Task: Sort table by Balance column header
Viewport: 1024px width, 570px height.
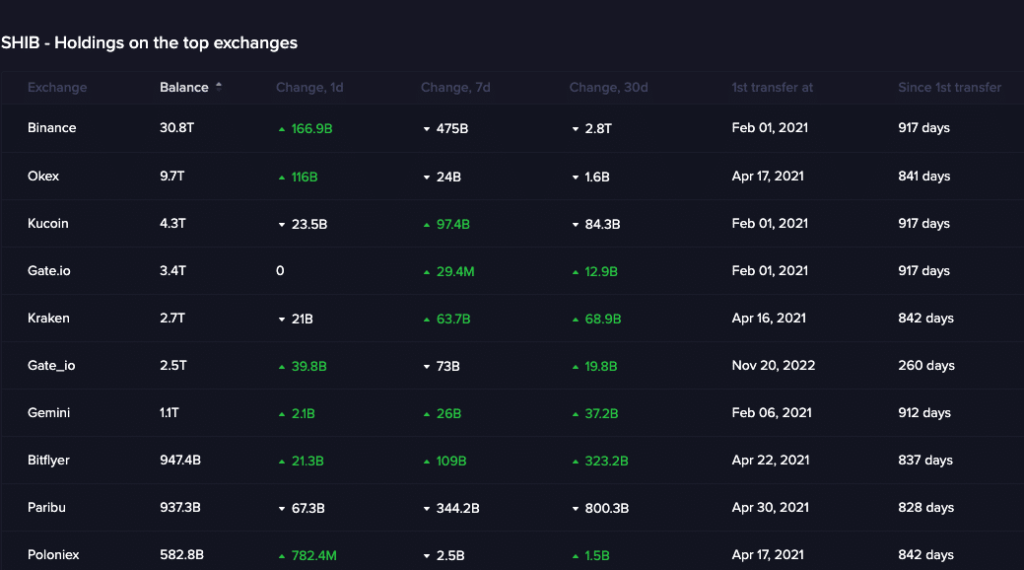Action: [x=184, y=87]
